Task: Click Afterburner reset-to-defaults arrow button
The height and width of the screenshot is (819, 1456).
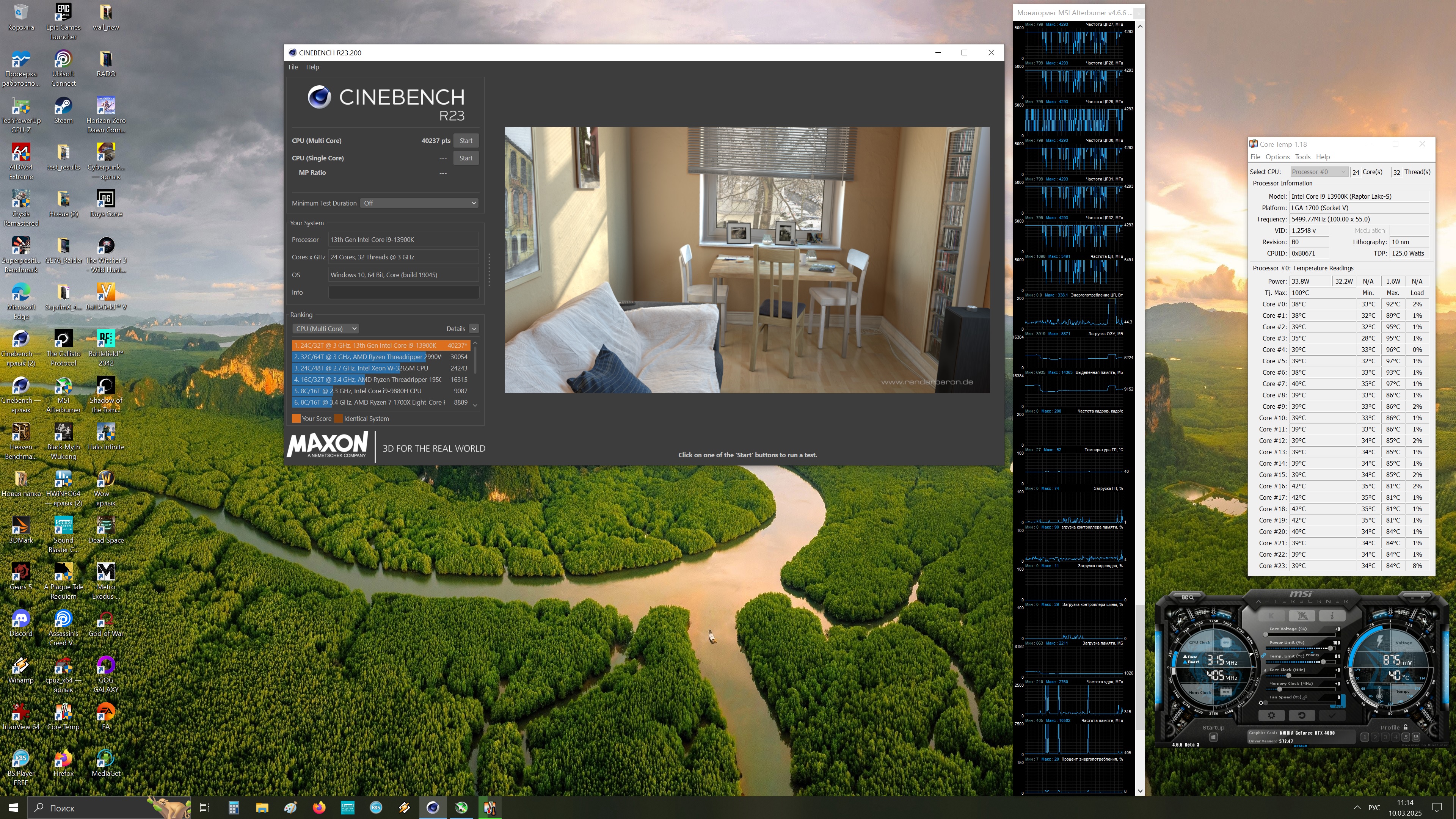Action: tap(1302, 715)
